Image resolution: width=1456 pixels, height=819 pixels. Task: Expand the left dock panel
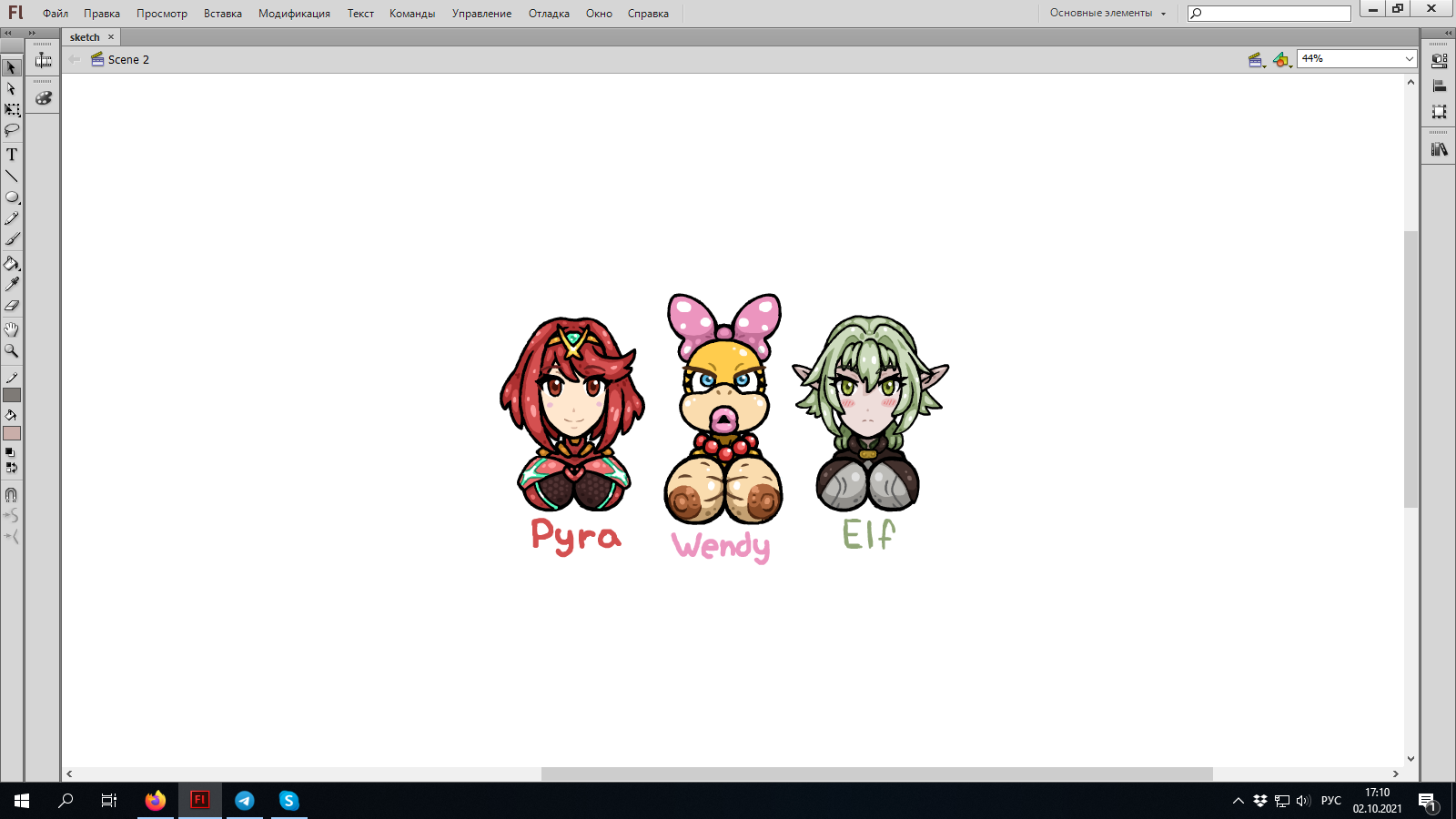32,33
